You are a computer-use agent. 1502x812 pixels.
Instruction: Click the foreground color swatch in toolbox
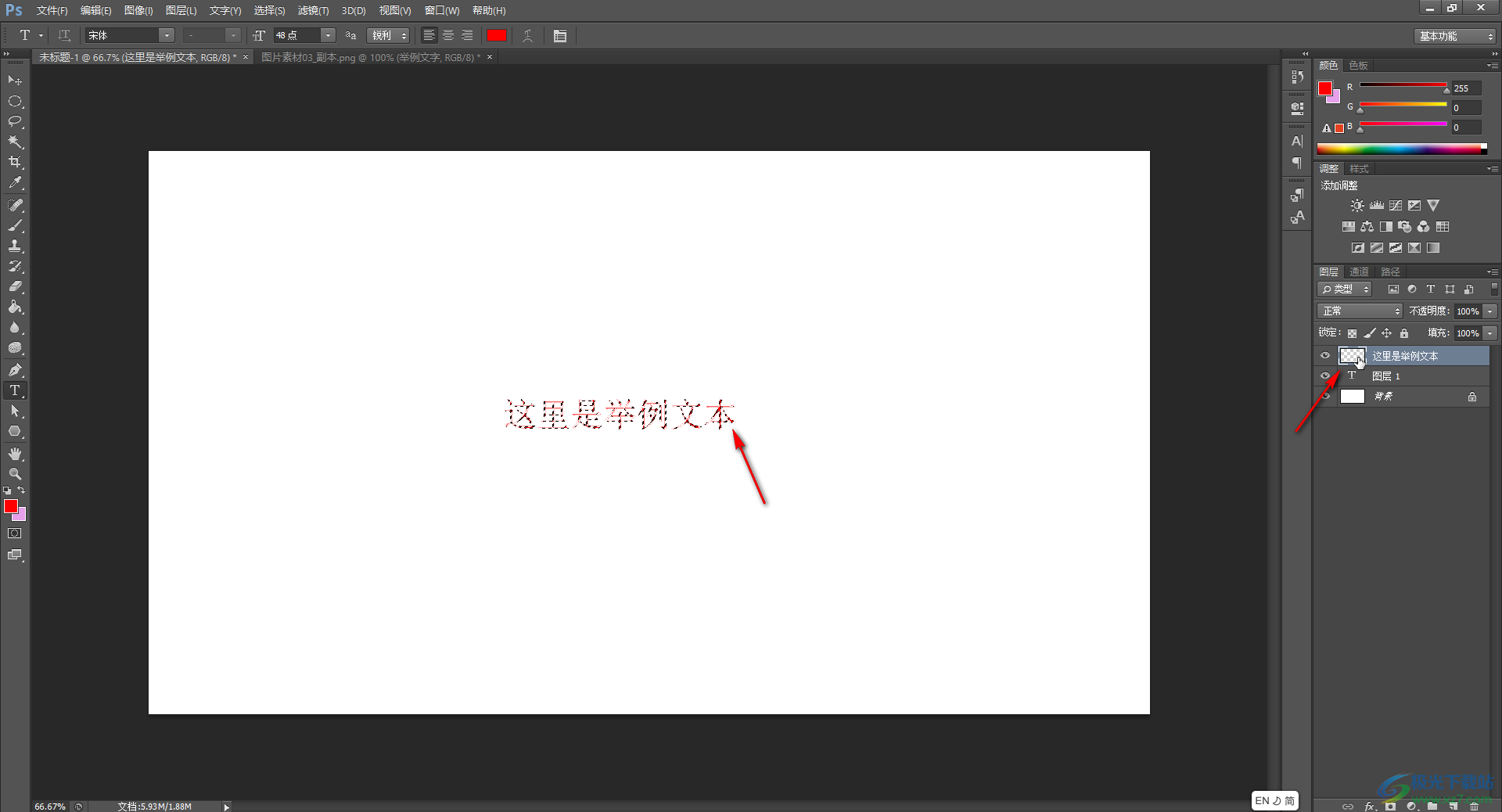pos(11,507)
